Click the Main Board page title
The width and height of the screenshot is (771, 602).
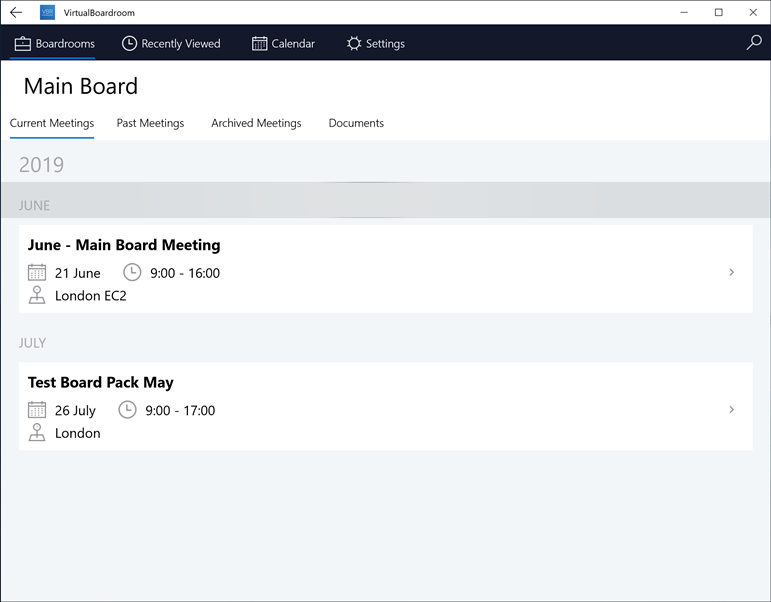(81, 86)
